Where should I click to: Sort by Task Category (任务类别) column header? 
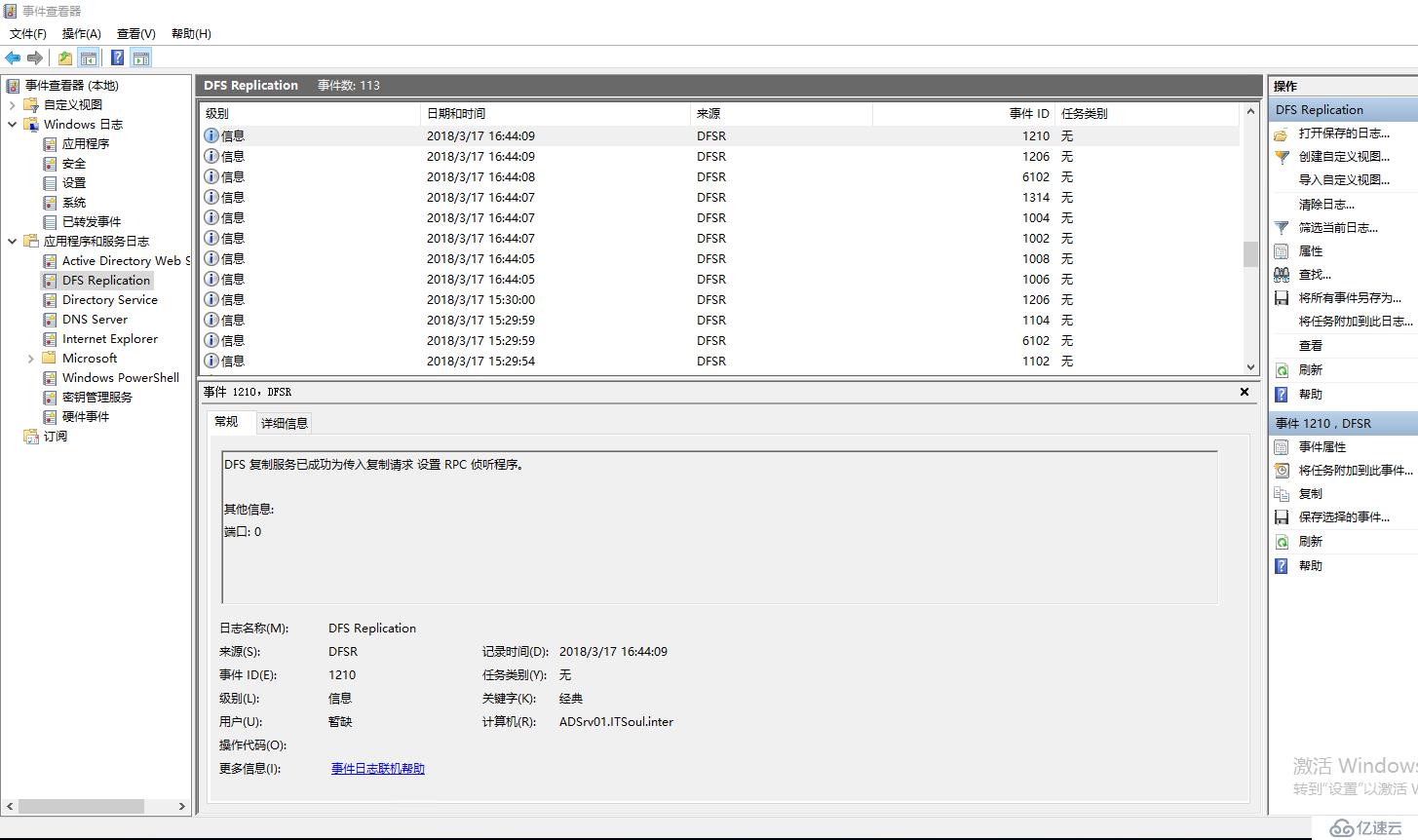click(1147, 114)
